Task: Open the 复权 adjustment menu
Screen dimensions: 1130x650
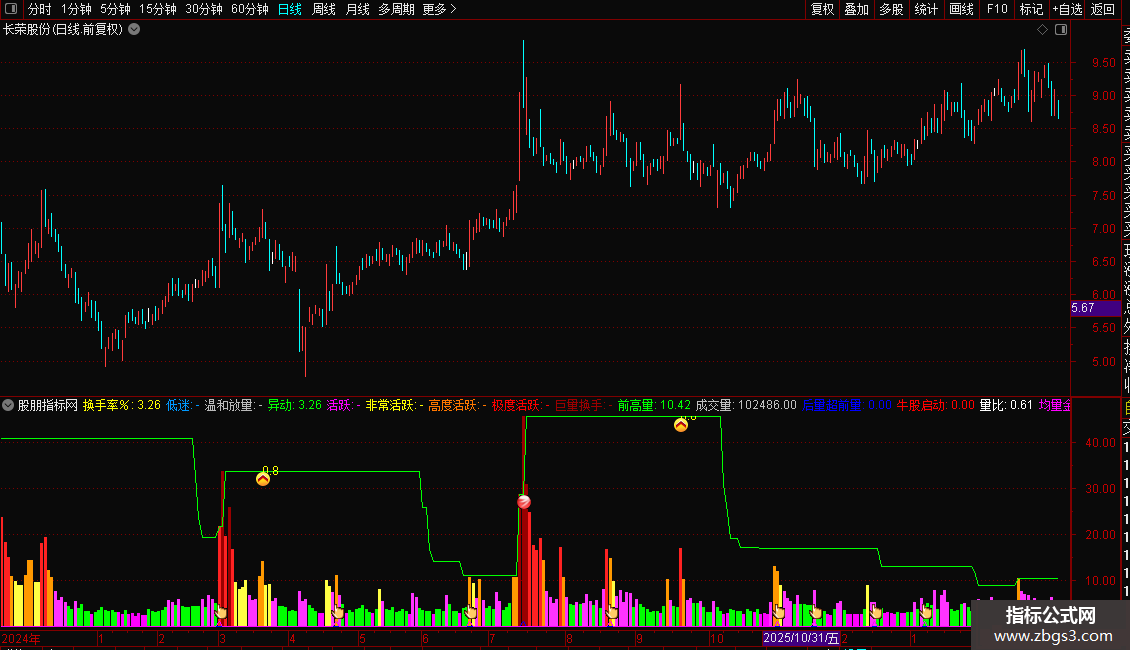Action: 822,9
